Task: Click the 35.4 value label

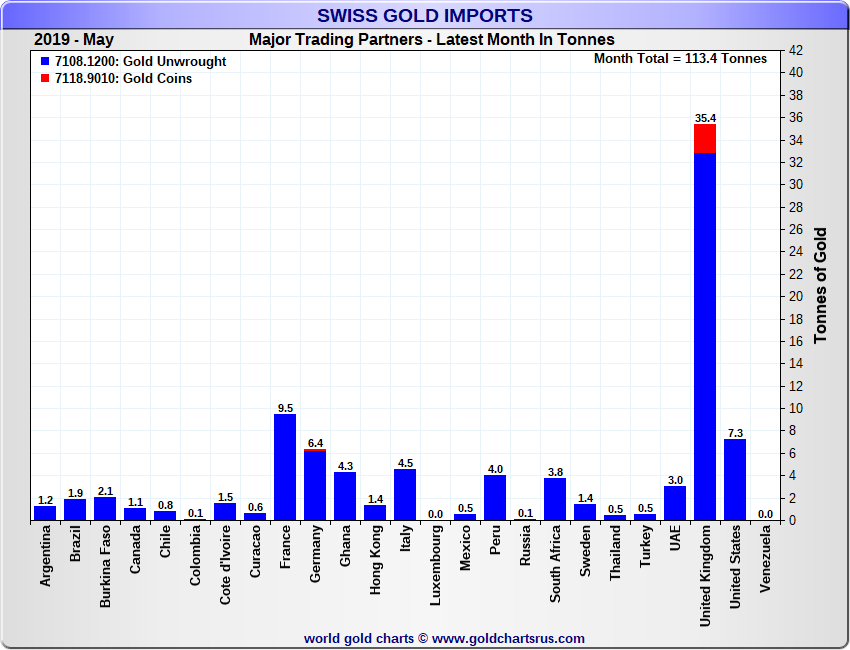Action: click(x=705, y=118)
